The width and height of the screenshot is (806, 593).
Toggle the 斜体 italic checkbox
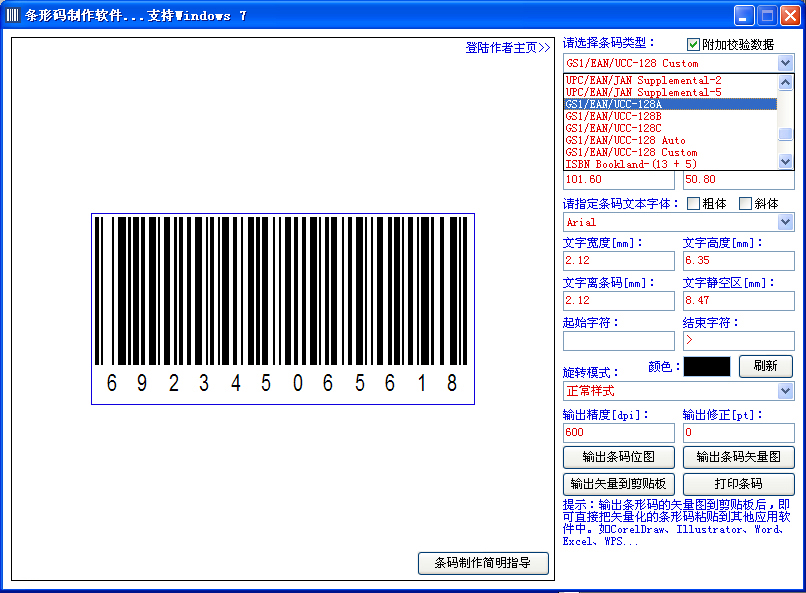(x=745, y=204)
